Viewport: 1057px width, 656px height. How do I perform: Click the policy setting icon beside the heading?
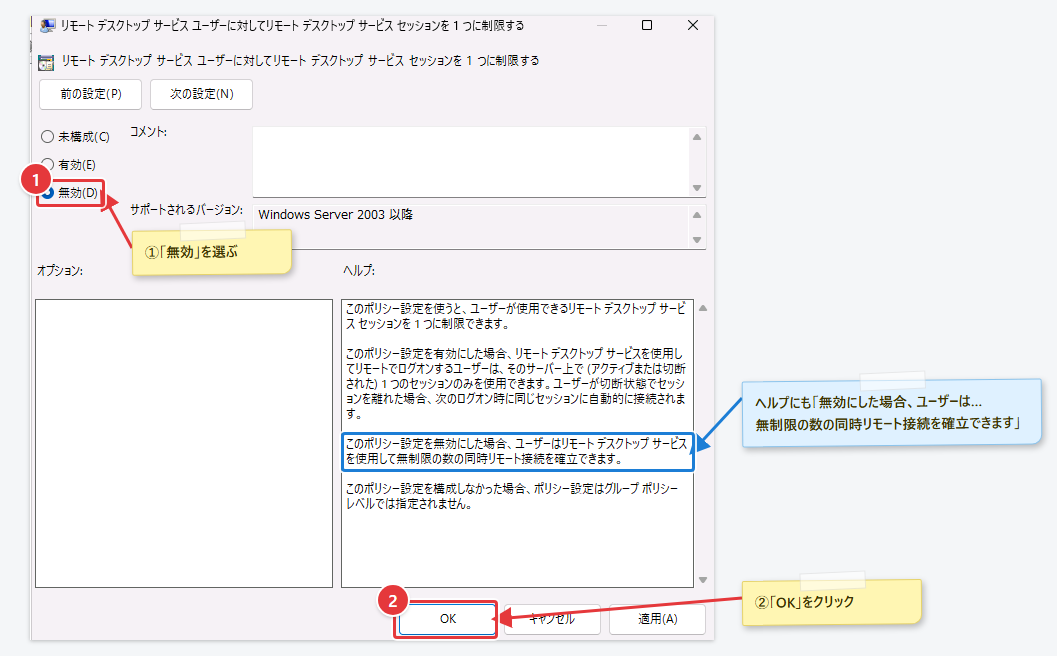coord(46,62)
